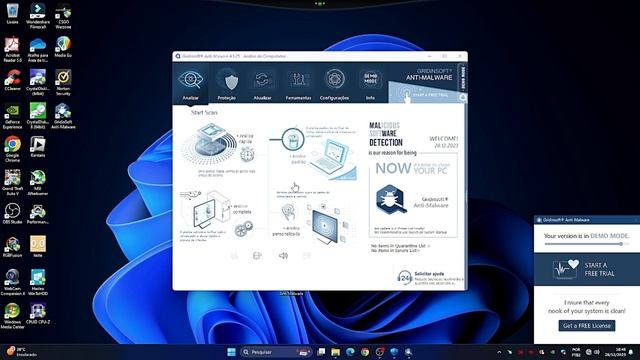This screenshot has width=640, height=360.
Task: Click the stopwatch icon beside quick scan
Action: click(247, 154)
